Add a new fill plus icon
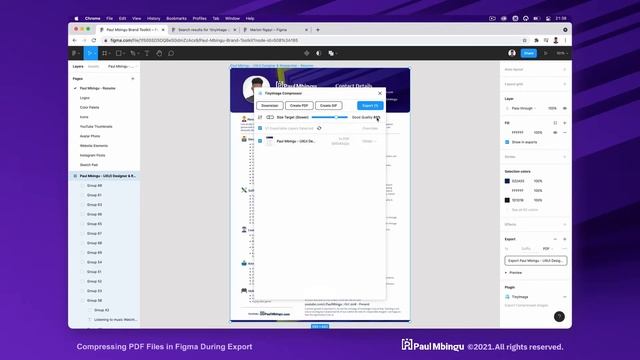Viewport: 640px width, 360px height. pyautogui.click(x=564, y=123)
